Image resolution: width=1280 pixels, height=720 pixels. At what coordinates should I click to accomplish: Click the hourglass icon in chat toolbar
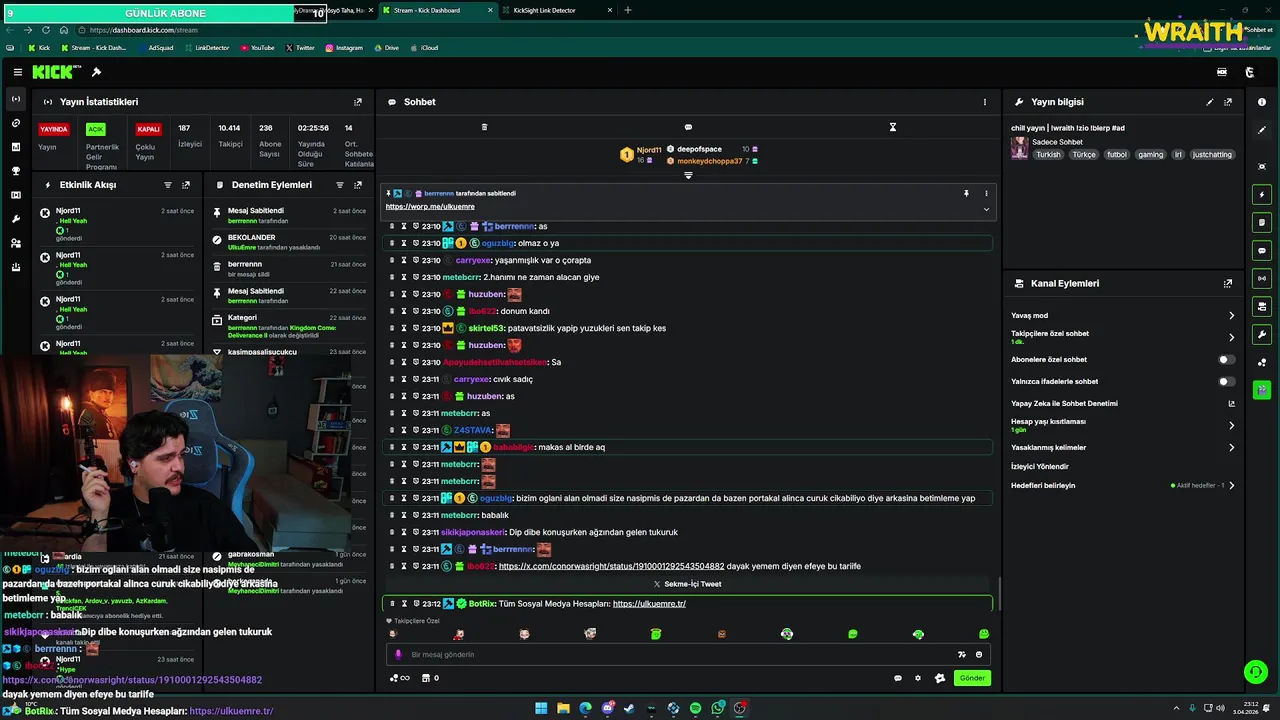coord(893,127)
